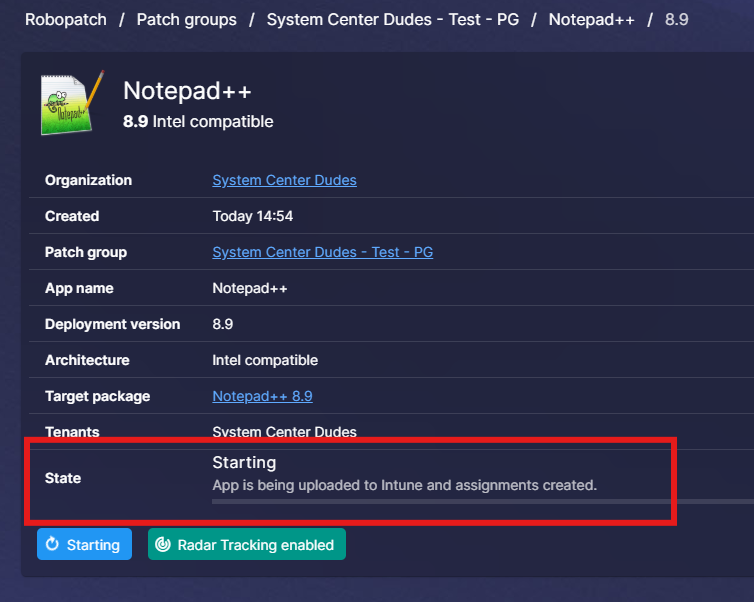Select the App is being uploaded message

pyautogui.click(x=404, y=485)
